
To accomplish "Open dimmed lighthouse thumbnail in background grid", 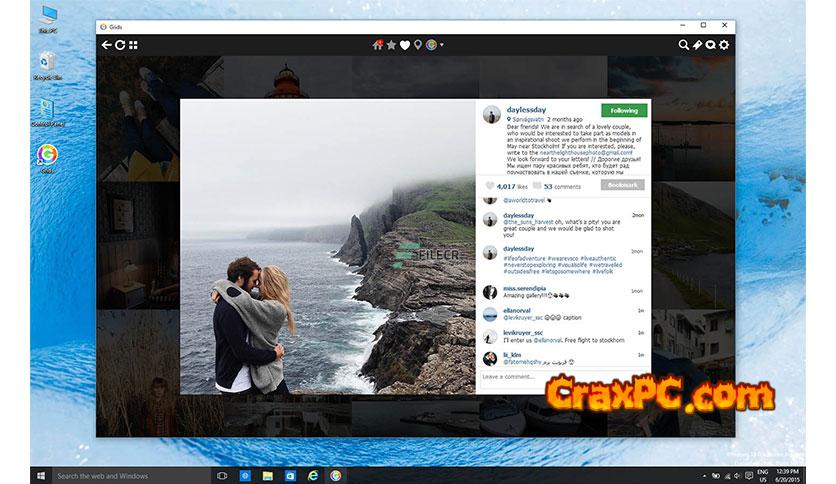I will click(288, 77).
